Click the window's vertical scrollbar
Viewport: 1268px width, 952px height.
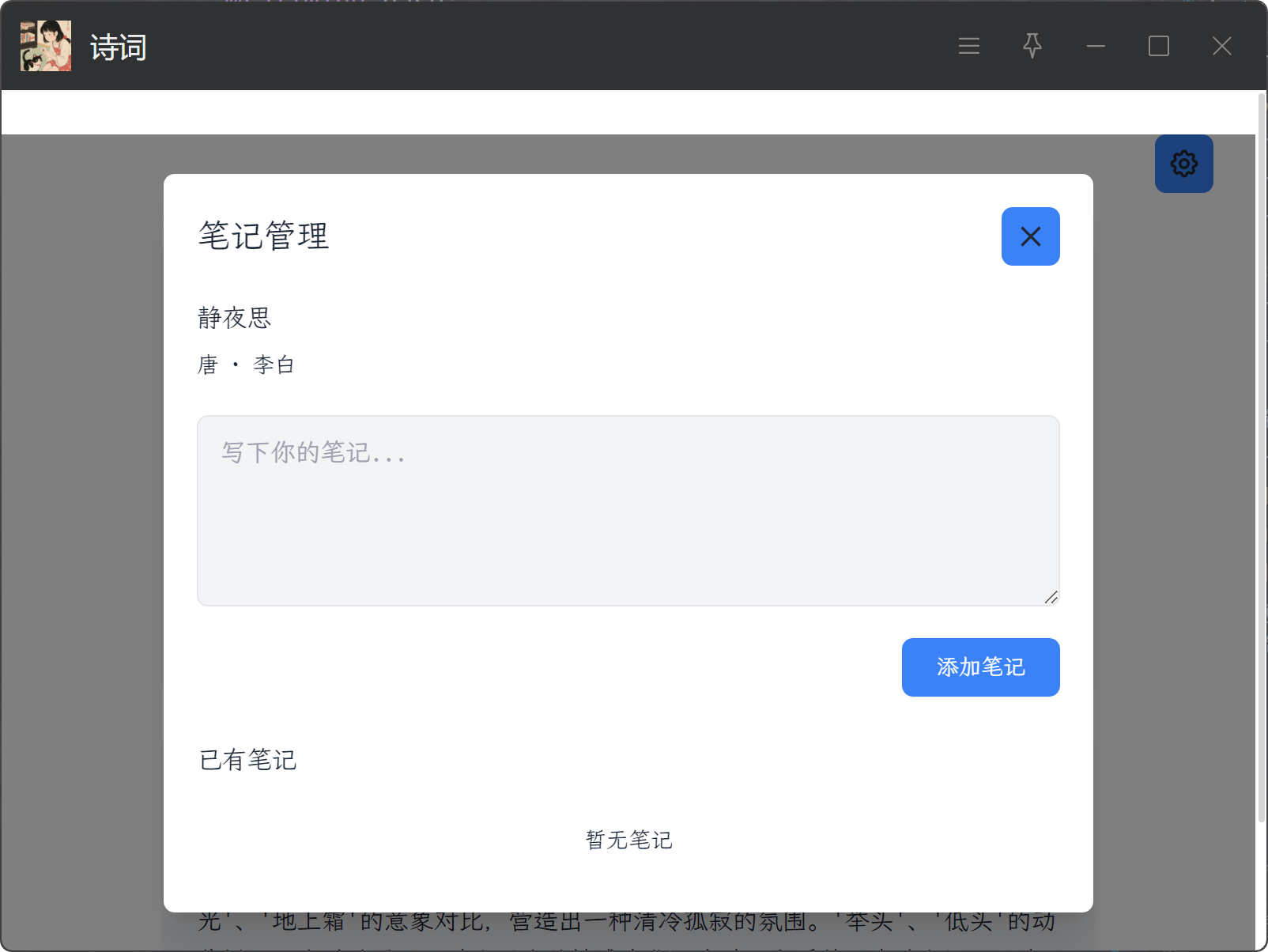[x=1261, y=459]
